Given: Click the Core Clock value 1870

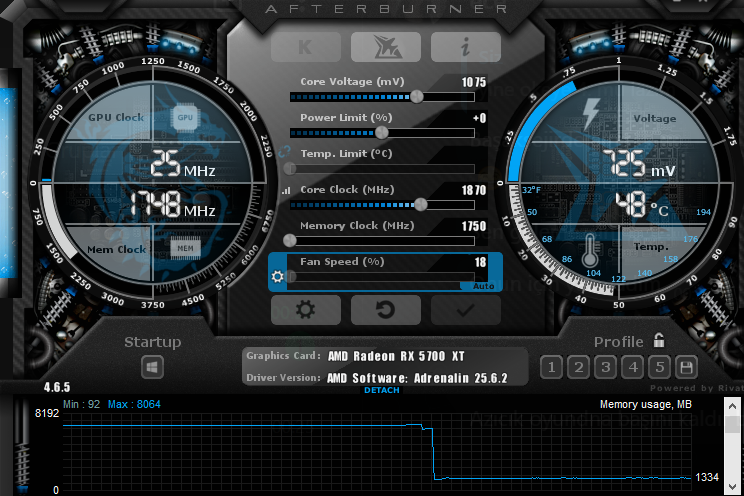Looking at the screenshot, I should tap(474, 190).
